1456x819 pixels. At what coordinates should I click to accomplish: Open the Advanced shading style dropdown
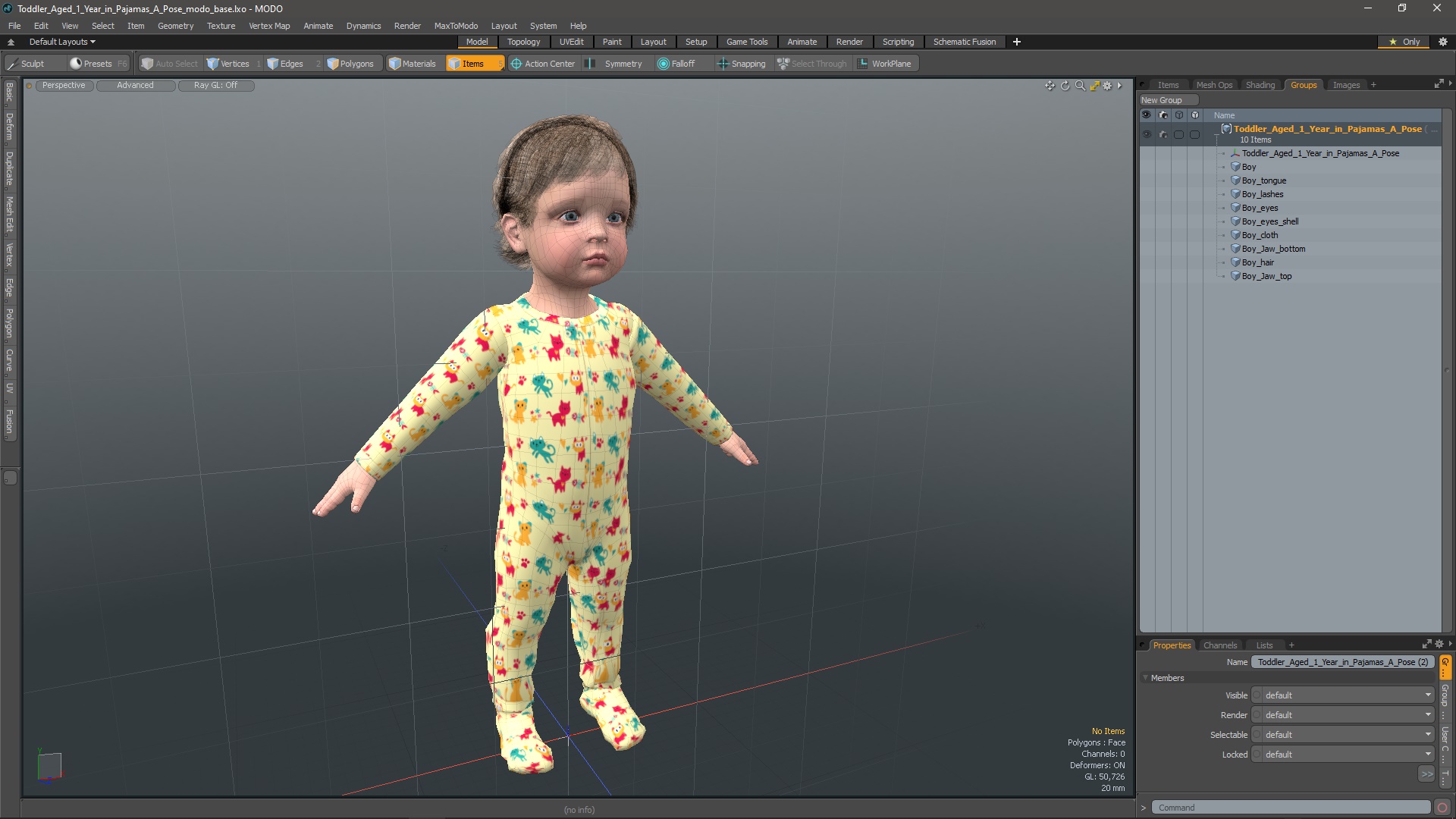tap(136, 86)
